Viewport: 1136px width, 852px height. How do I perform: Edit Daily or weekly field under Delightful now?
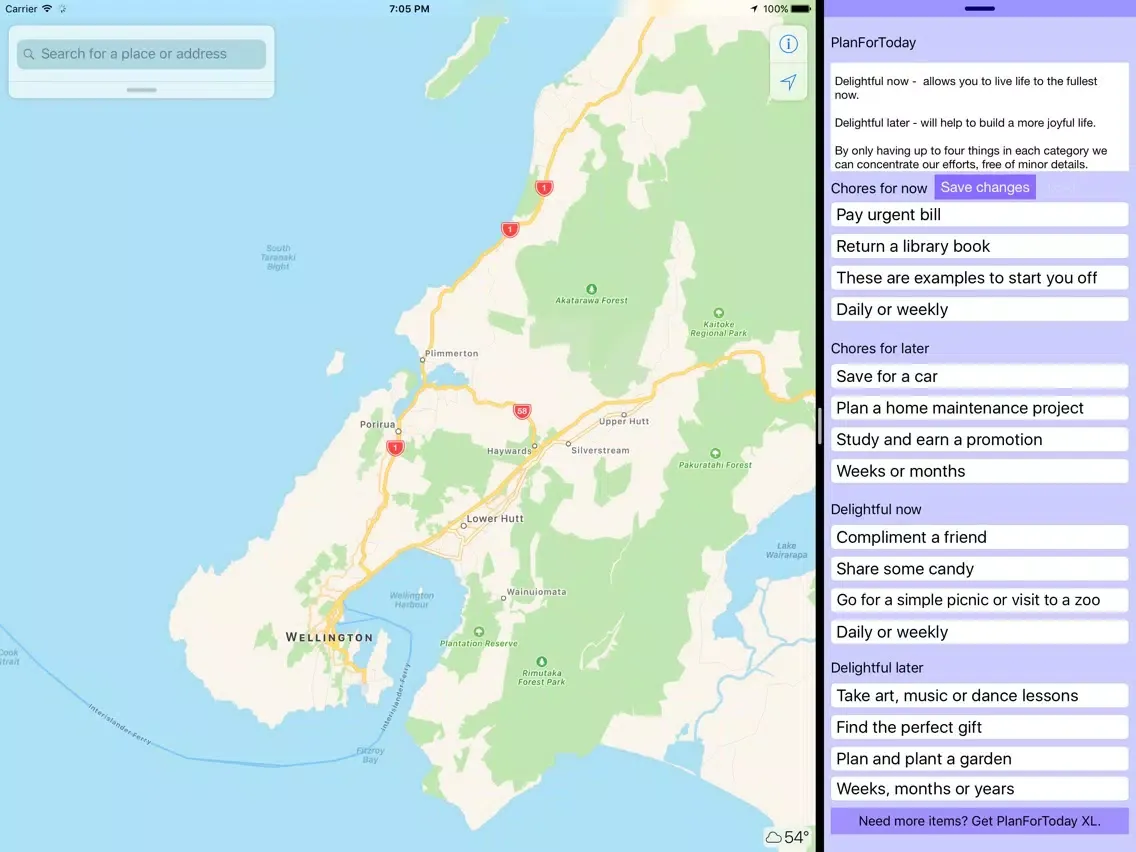[x=980, y=632]
